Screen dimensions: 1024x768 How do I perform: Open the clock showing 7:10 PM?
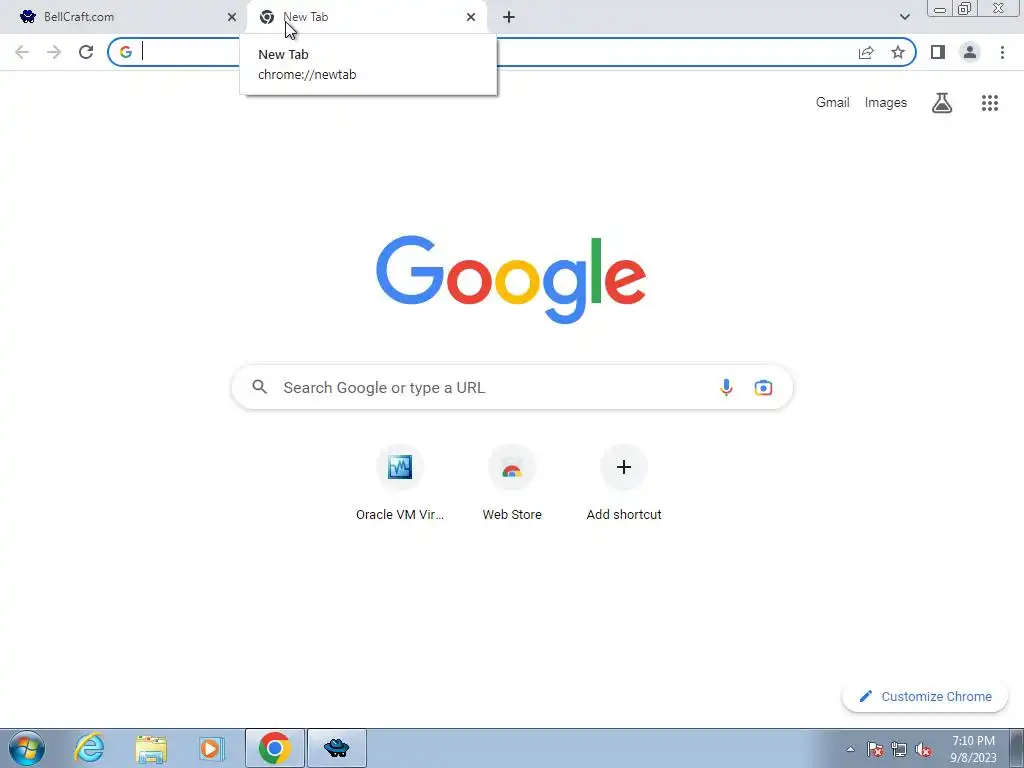tap(973, 749)
